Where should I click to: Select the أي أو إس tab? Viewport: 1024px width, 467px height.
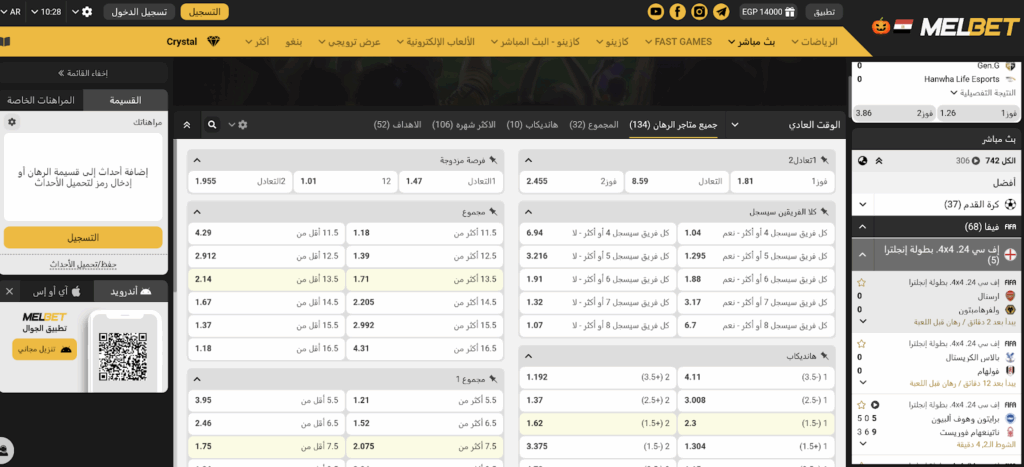pos(57,291)
